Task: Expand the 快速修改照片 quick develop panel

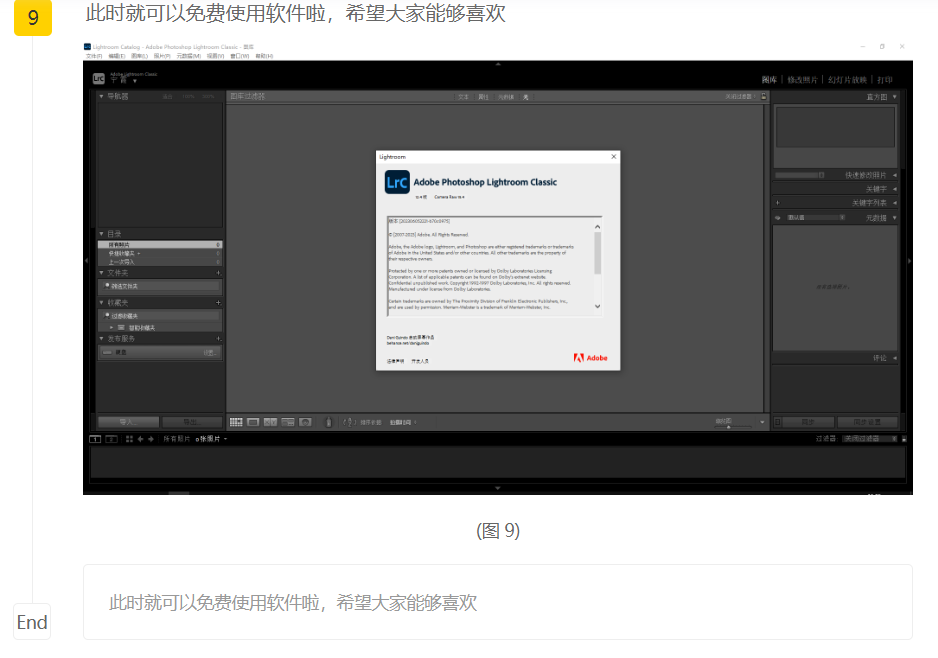Action: [895, 175]
